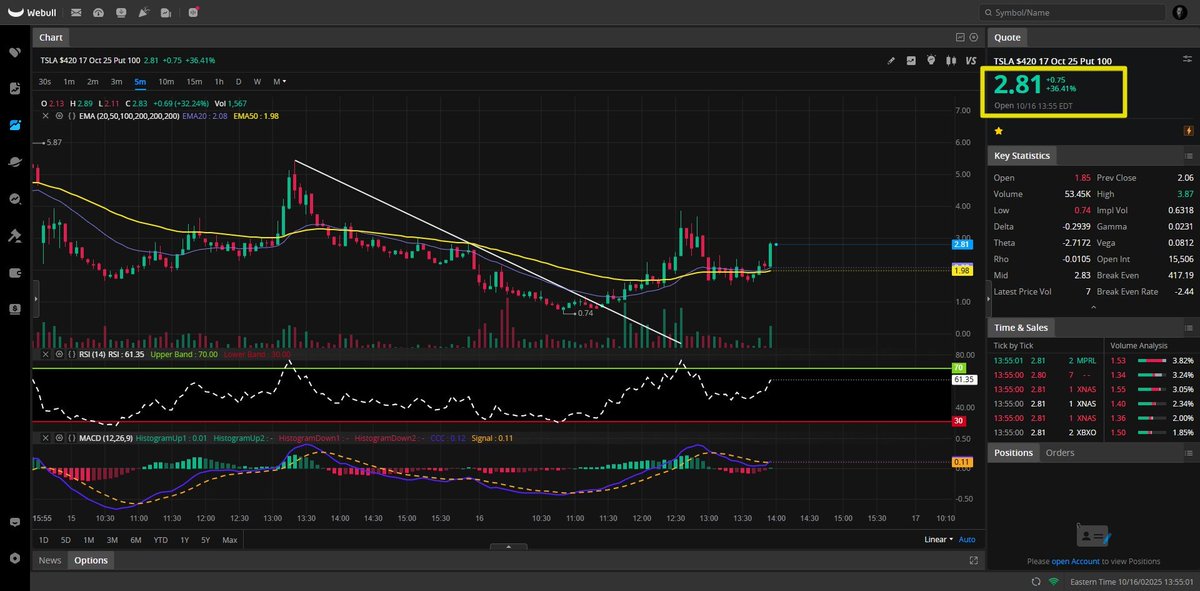
Task: Open the planet explore icon in left sidebar
Action: pos(15,162)
